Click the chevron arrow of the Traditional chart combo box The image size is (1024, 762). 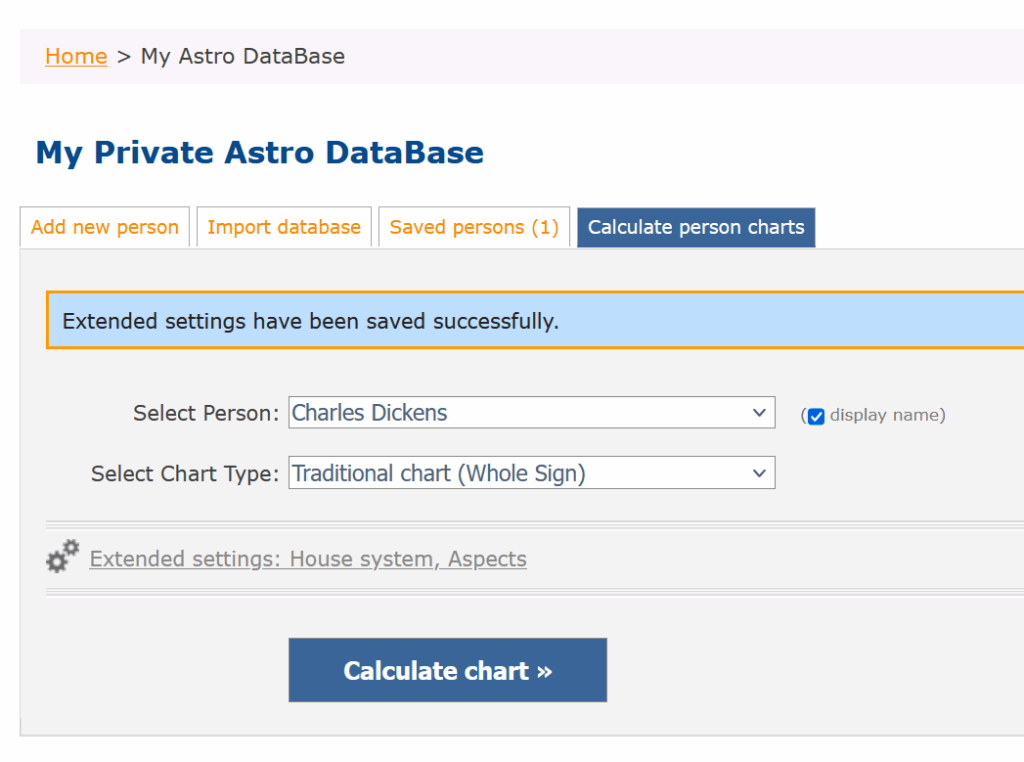(759, 473)
